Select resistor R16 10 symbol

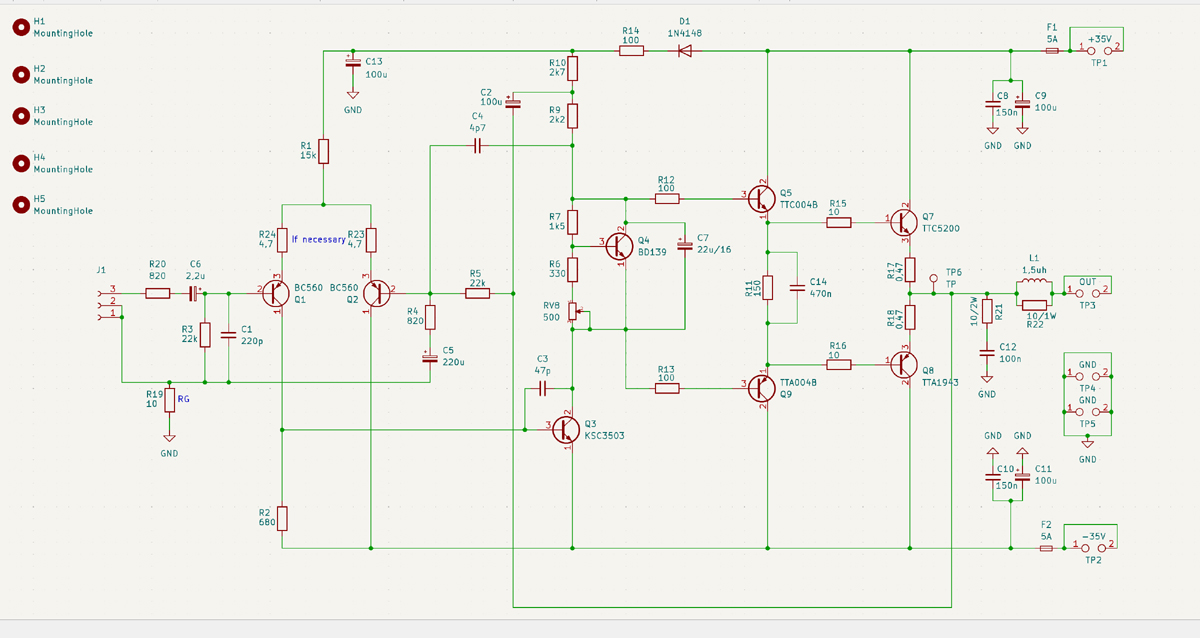839,365
